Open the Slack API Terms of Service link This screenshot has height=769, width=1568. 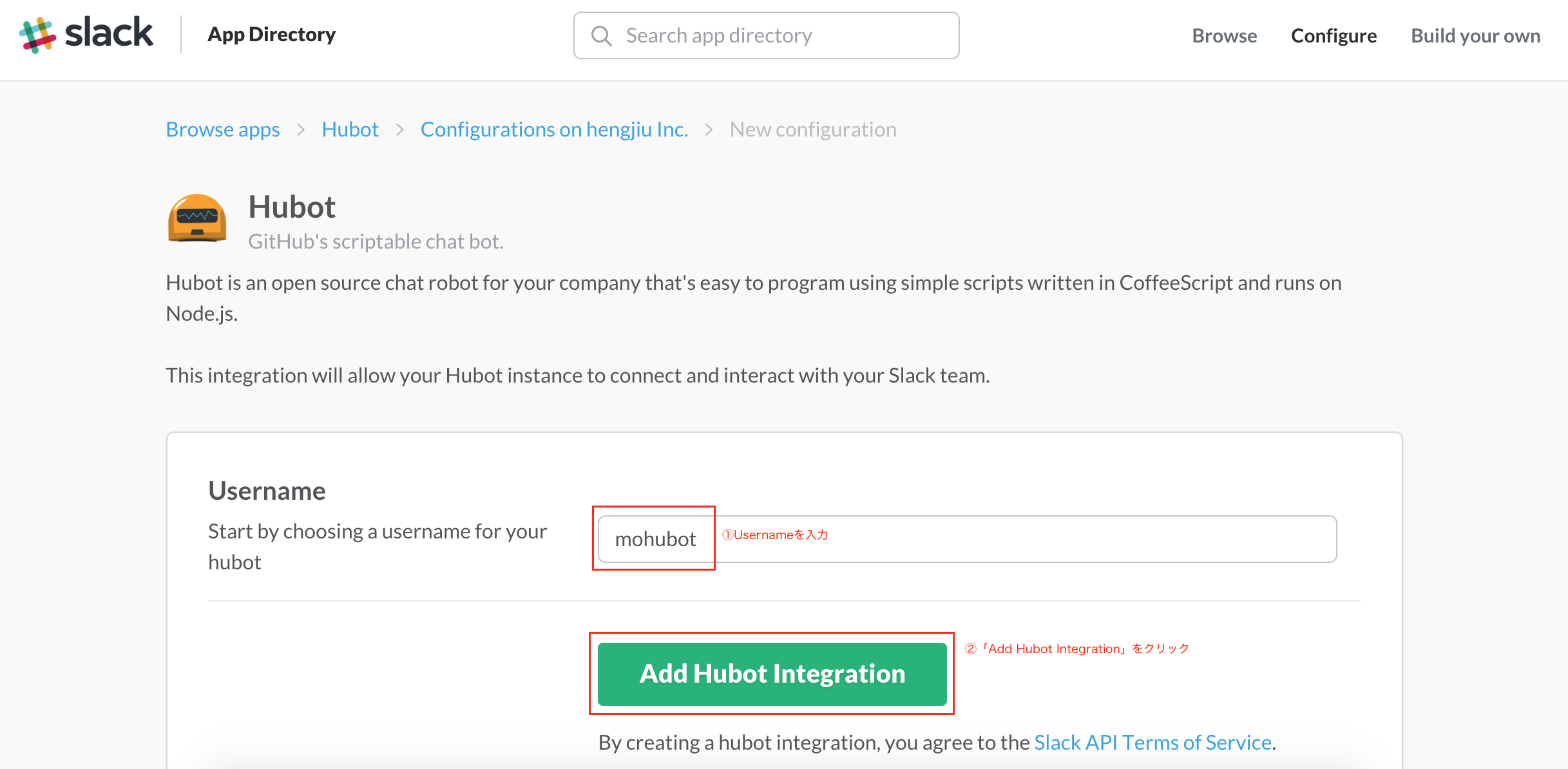(x=1152, y=742)
